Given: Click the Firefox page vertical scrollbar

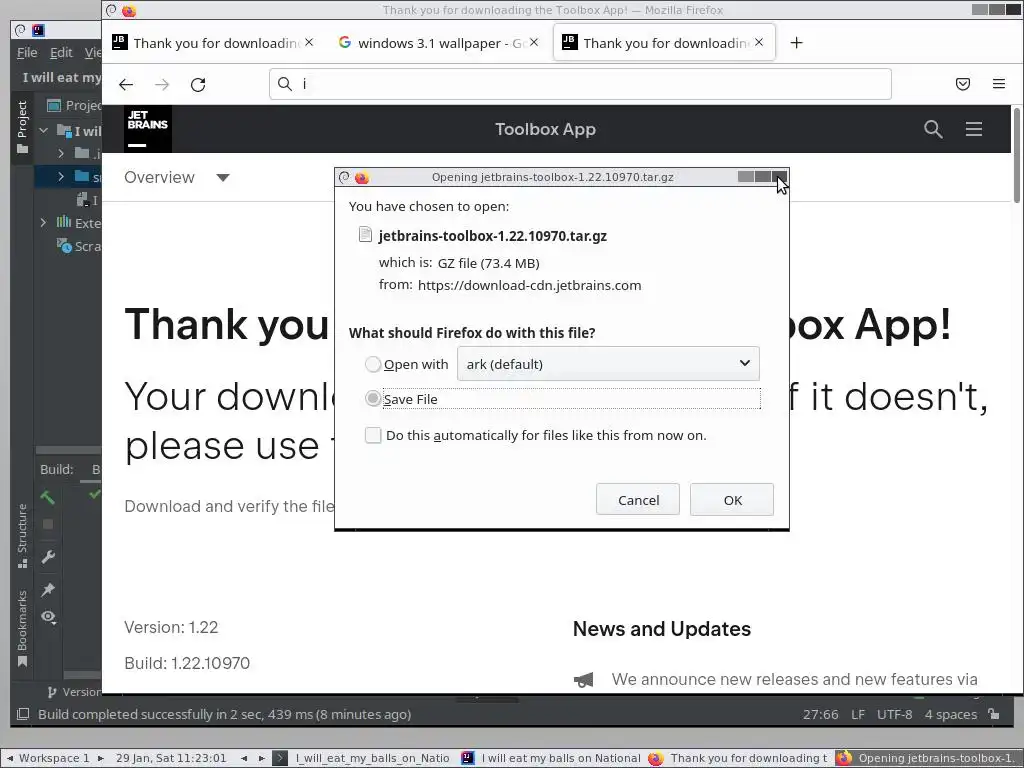Looking at the screenshot, I should [x=1017, y=156].
